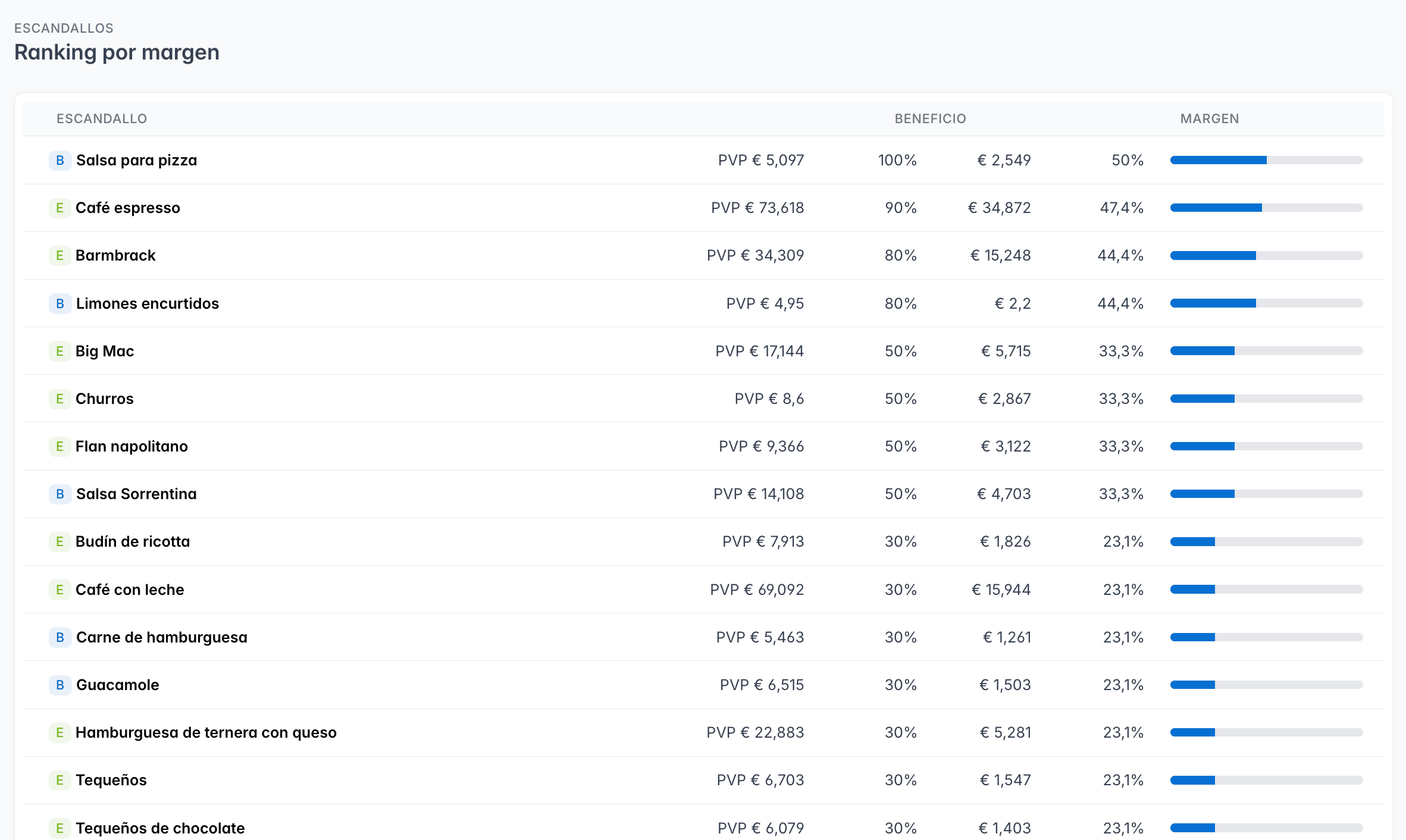The width and height of the screenshot is (1406, 840).
Task: Select the Budín de ricotta row name
Action: tap(133, 541)
